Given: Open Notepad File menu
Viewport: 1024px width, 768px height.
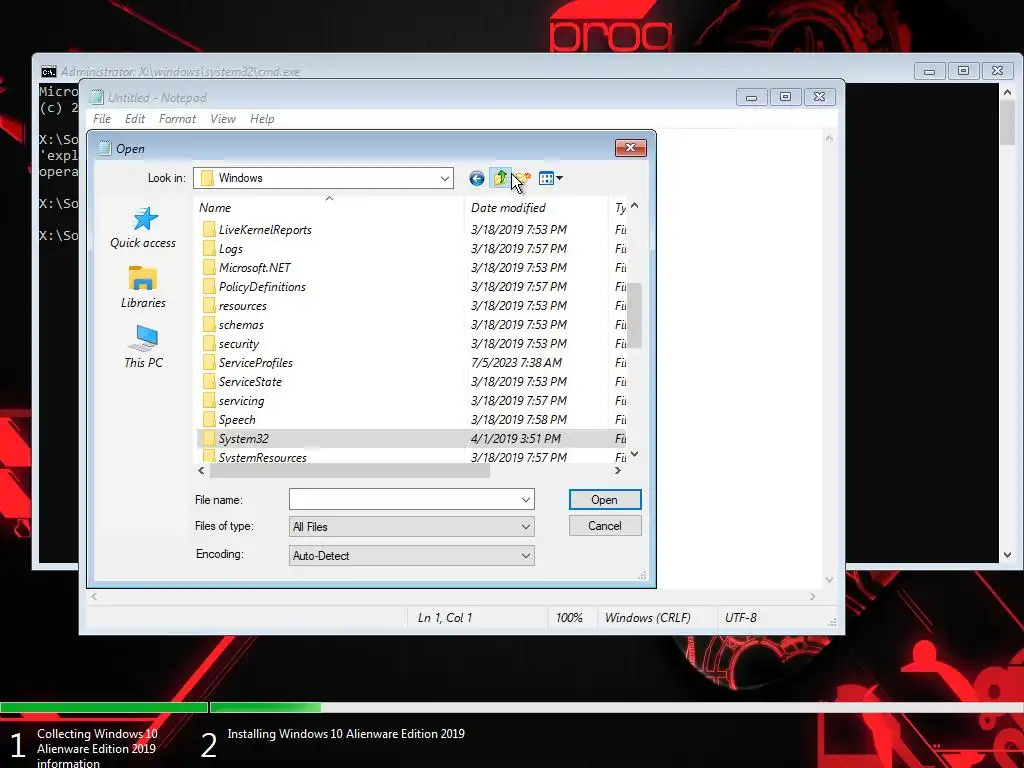Looking at the screenshot, I should (102, 119).
